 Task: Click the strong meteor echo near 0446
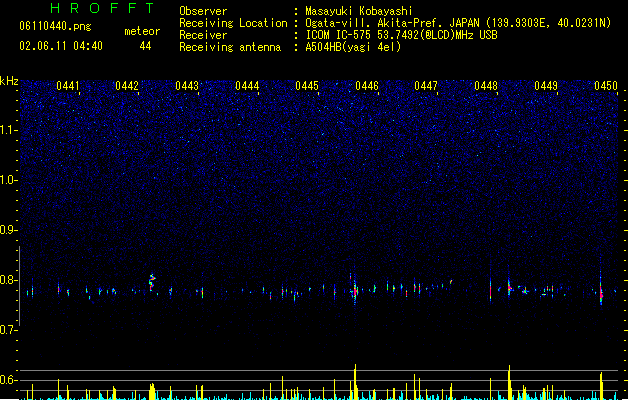tap(355, 290)
